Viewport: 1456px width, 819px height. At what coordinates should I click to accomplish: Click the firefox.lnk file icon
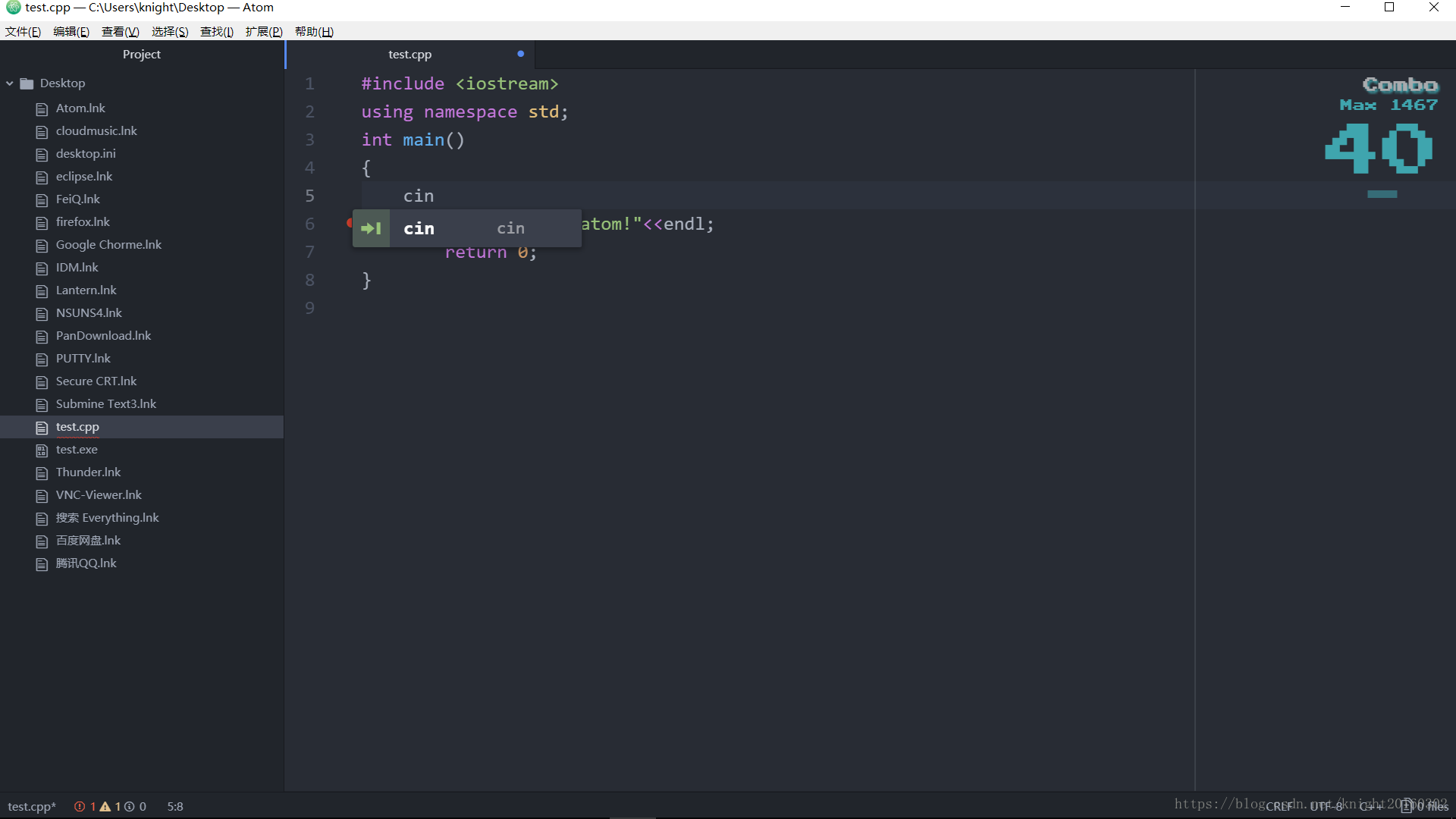(x=42, y=222)
